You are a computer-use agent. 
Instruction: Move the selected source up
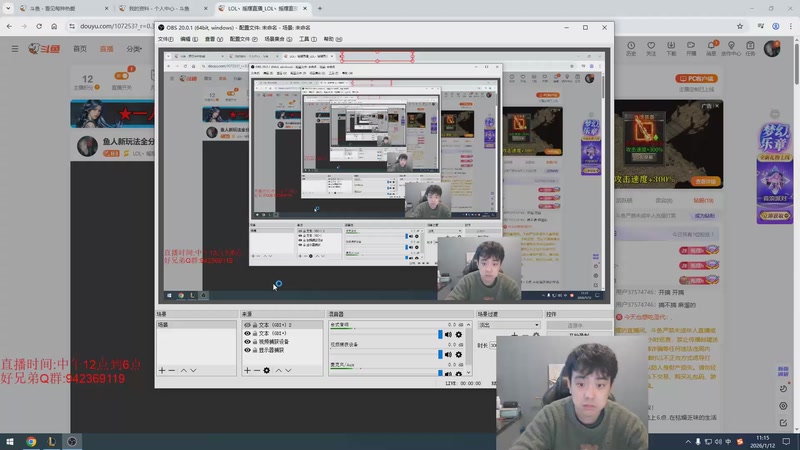tap(279, 370)
